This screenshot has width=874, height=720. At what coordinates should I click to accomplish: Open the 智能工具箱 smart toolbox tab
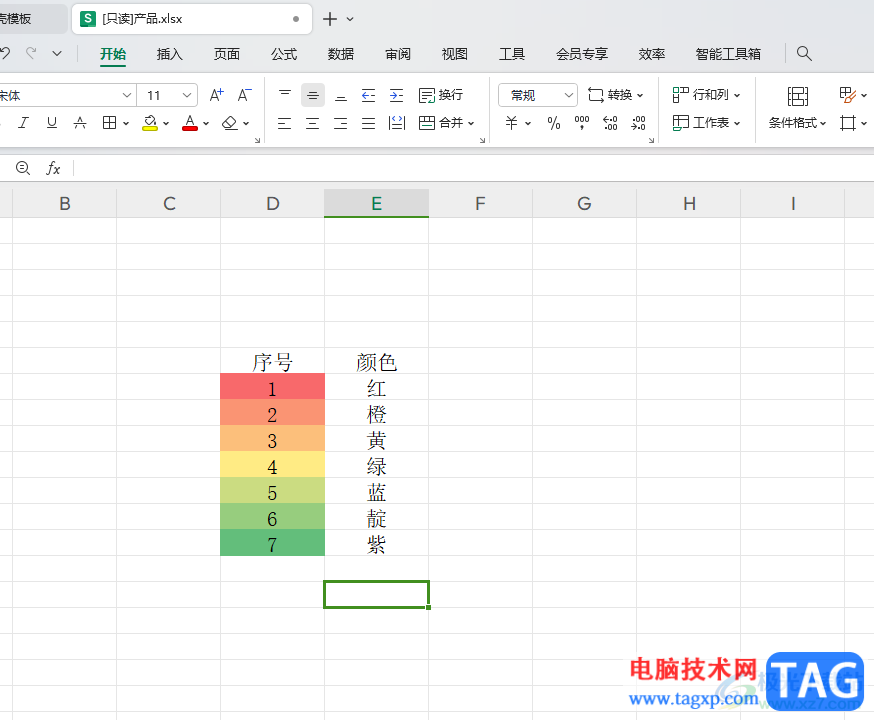728,54
